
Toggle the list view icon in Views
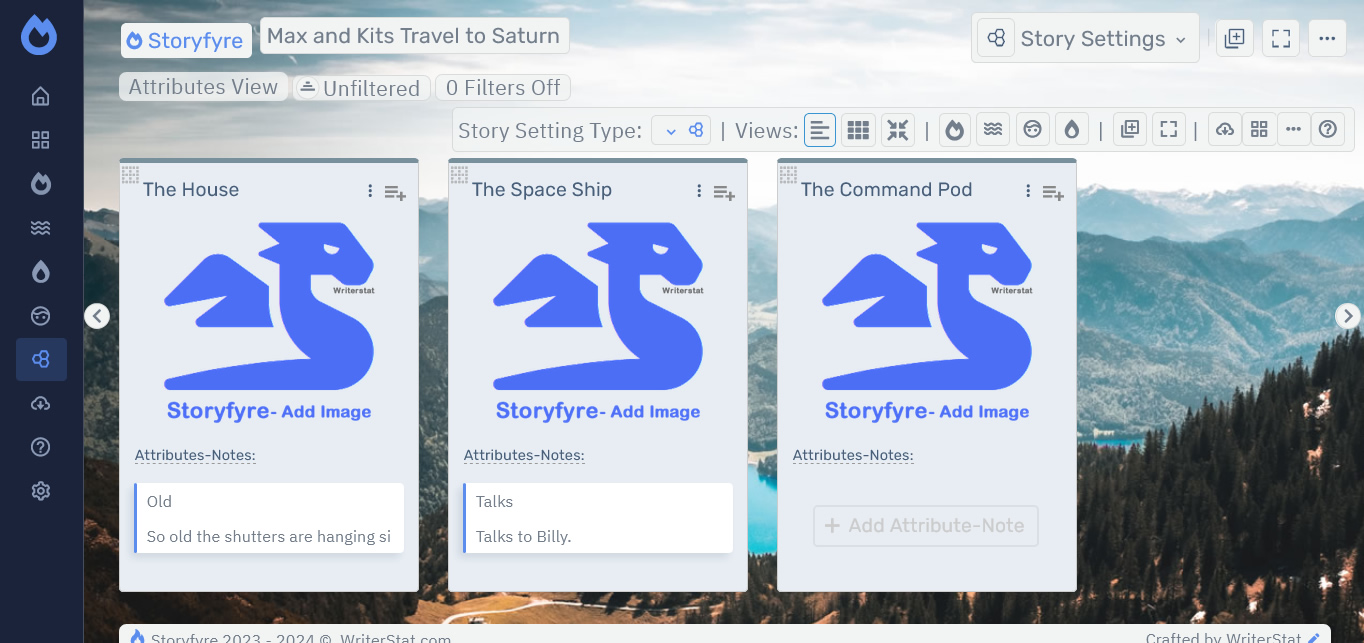[820, 129]
